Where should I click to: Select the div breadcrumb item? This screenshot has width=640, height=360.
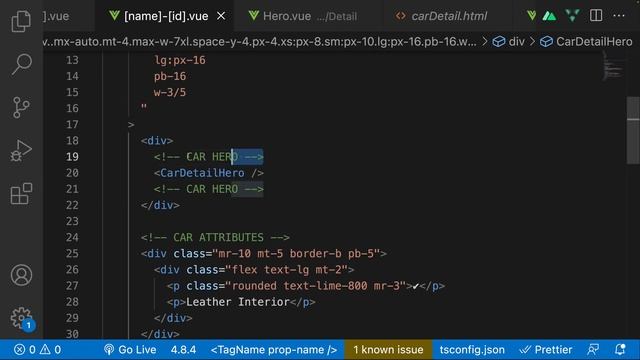[509, 42]
